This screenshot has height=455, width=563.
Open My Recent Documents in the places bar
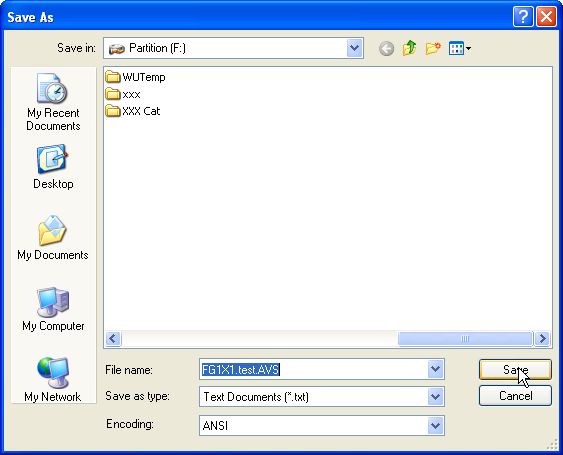53,102
